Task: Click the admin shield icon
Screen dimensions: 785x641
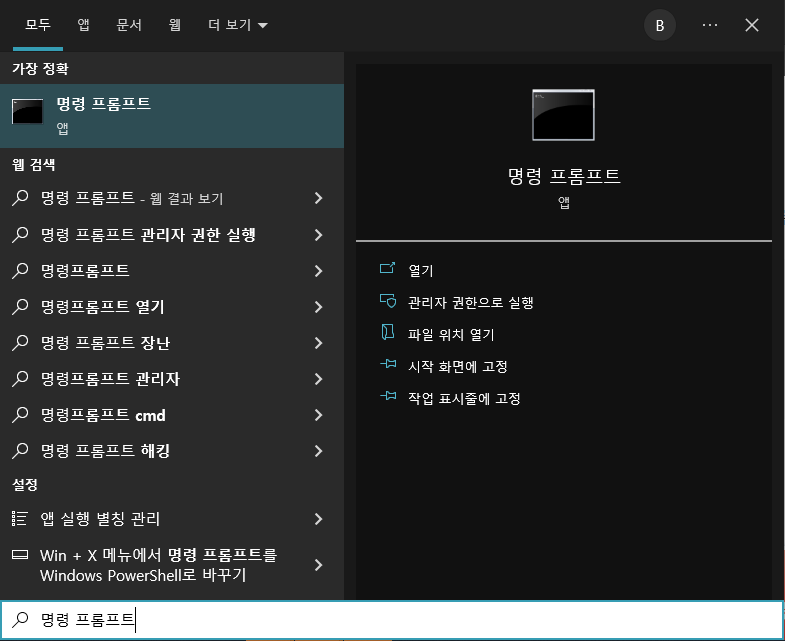Action: tap(388, 300)
